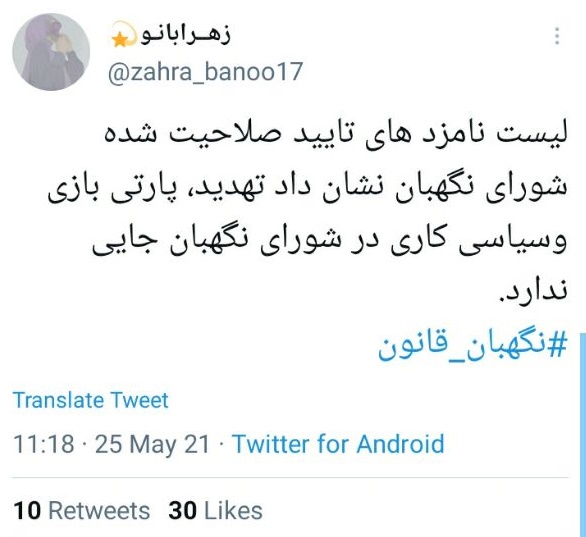
Task: Click tweet line starting with وسیاسی کاری
Action: click(x=330, y=244)
